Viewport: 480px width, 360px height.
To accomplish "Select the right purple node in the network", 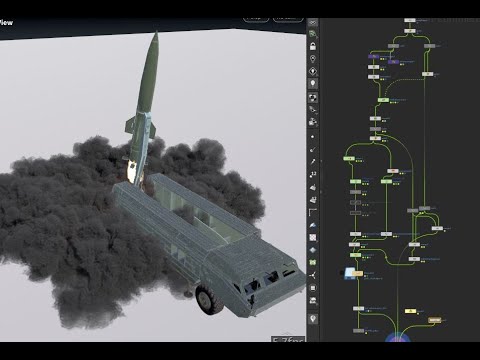I will [393, 62].
